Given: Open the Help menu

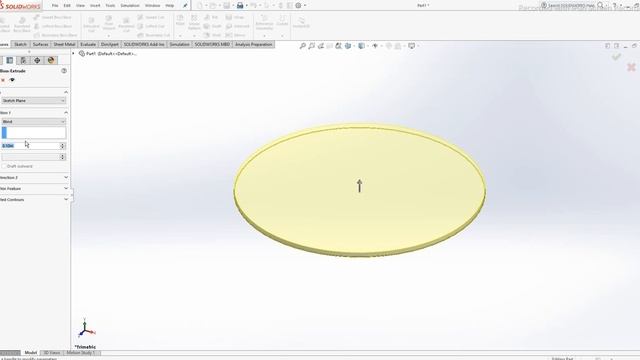Looking at the screenshot, I should tap(170, 6).
